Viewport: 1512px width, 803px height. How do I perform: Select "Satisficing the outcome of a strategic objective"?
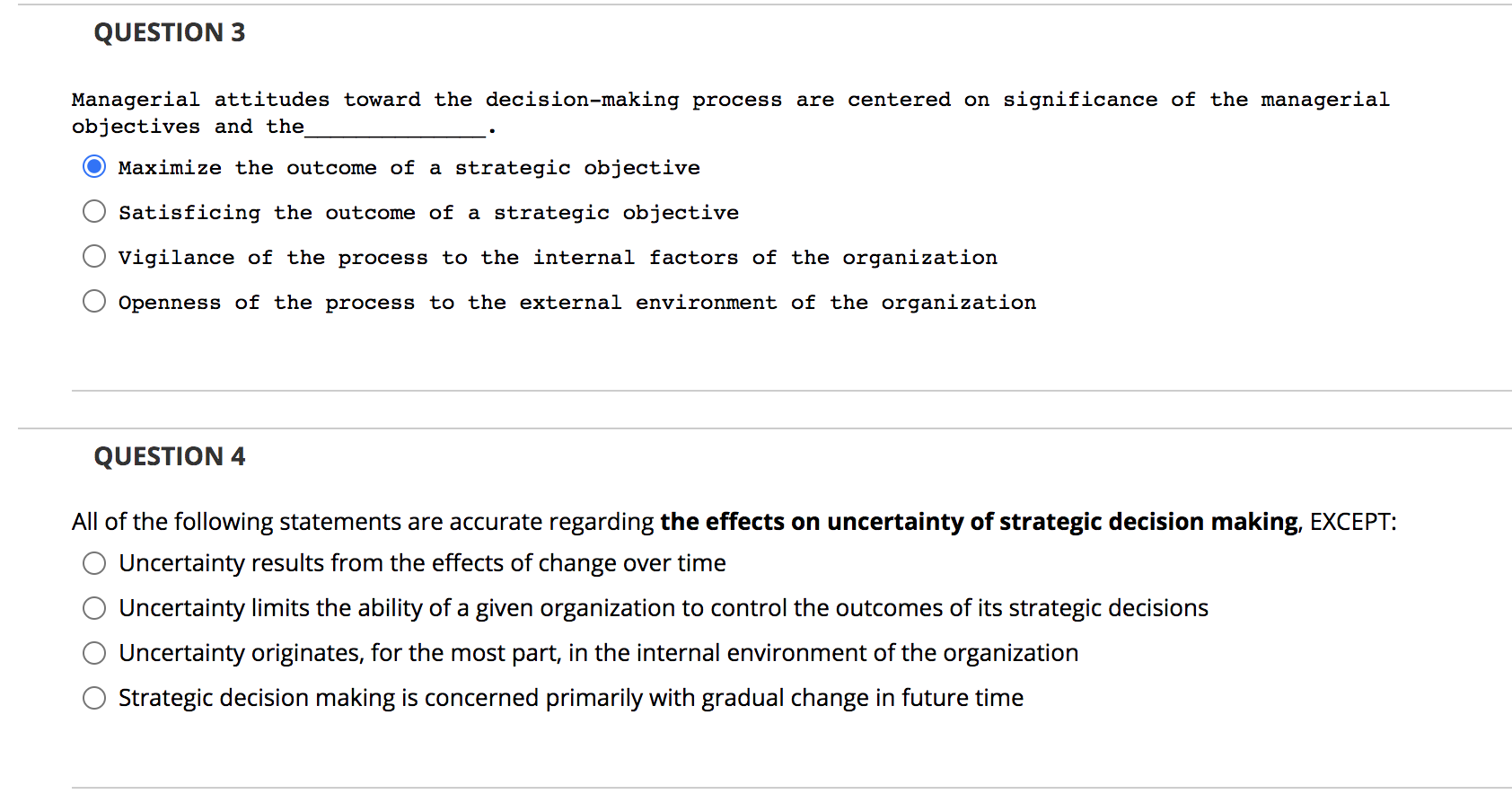coord(93,211)
